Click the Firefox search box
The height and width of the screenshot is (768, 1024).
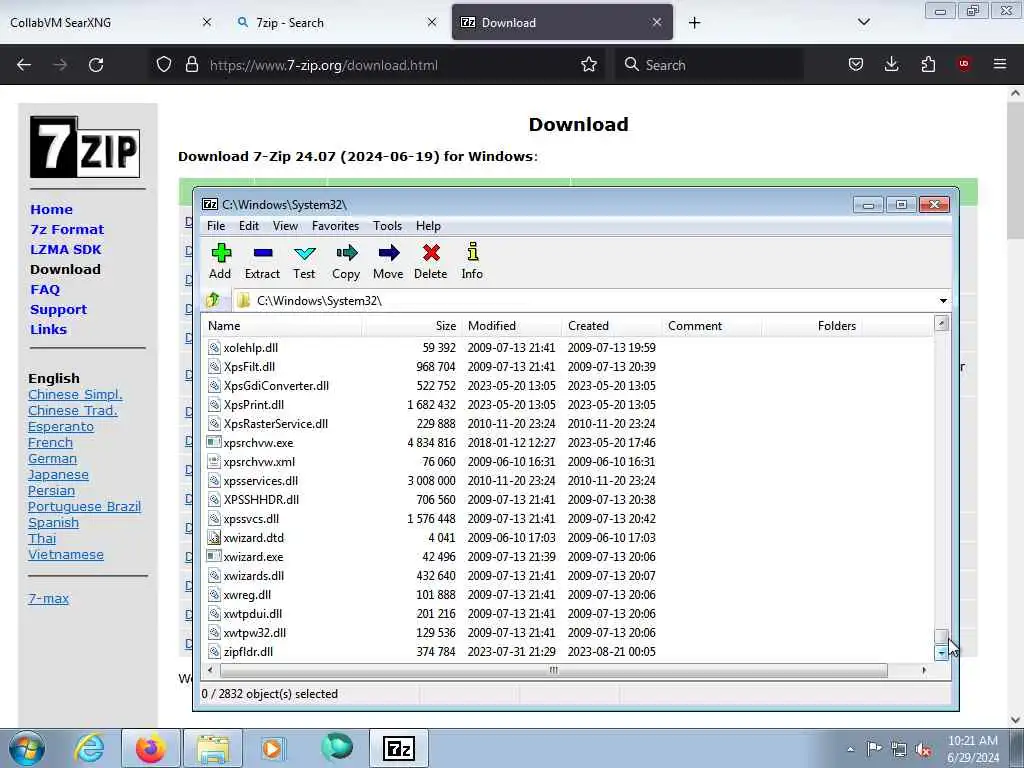click(x=709, y=65)
